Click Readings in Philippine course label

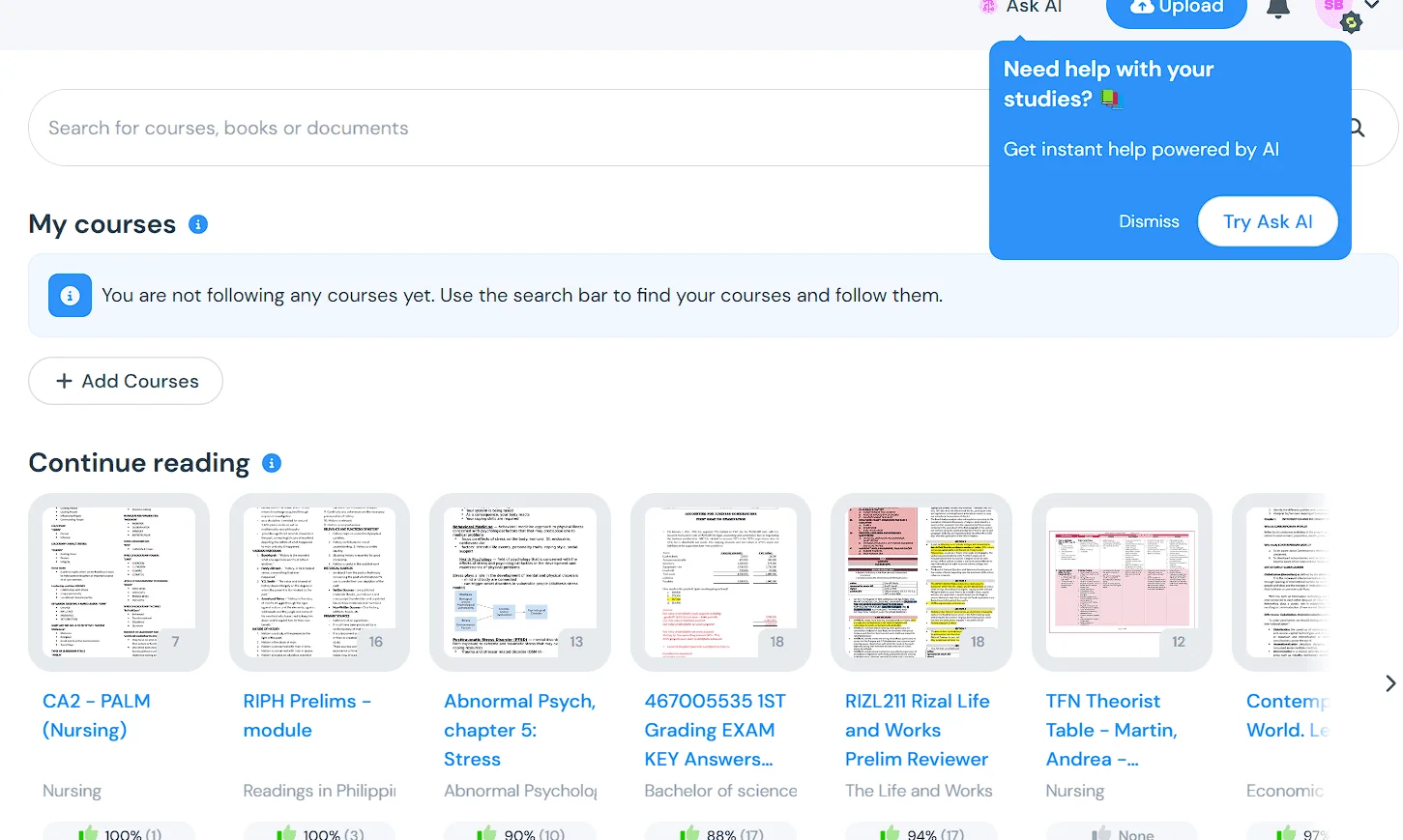(319, 791)
